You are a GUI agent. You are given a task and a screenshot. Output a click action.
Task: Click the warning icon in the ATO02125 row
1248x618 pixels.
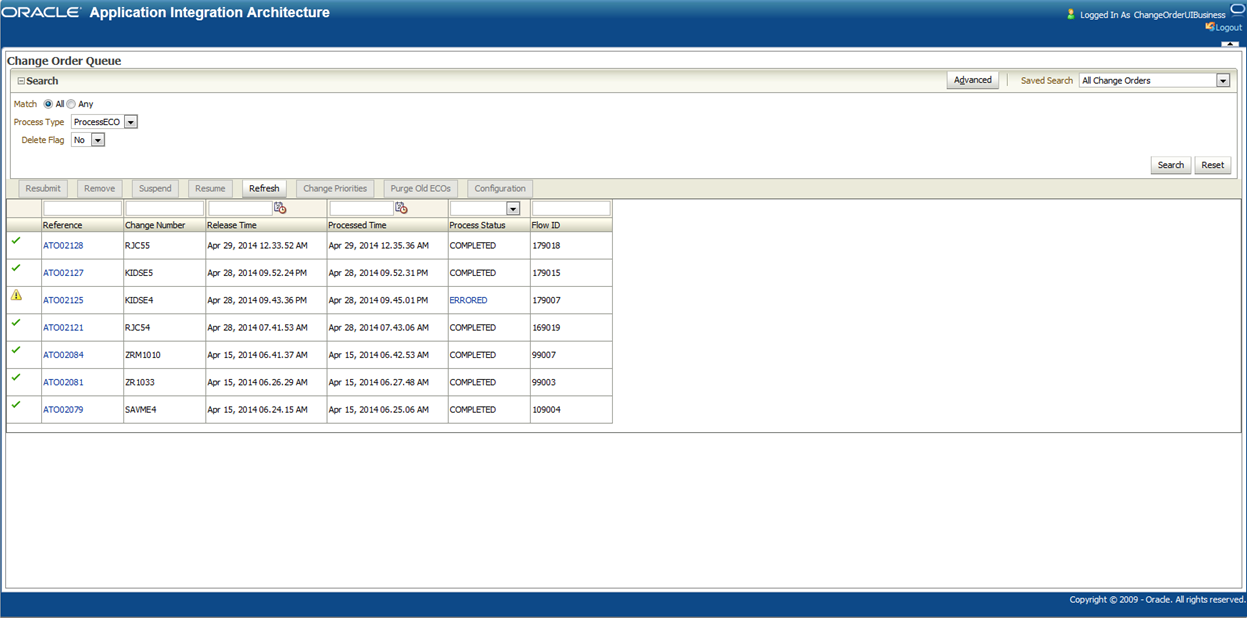click(x=16, y=295)
